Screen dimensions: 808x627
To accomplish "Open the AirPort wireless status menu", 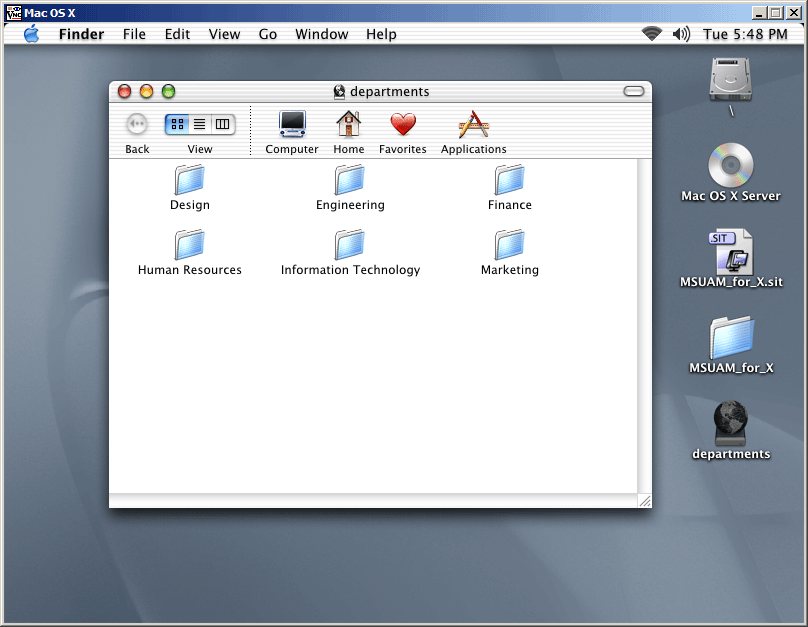I will [x=652, y=34].
